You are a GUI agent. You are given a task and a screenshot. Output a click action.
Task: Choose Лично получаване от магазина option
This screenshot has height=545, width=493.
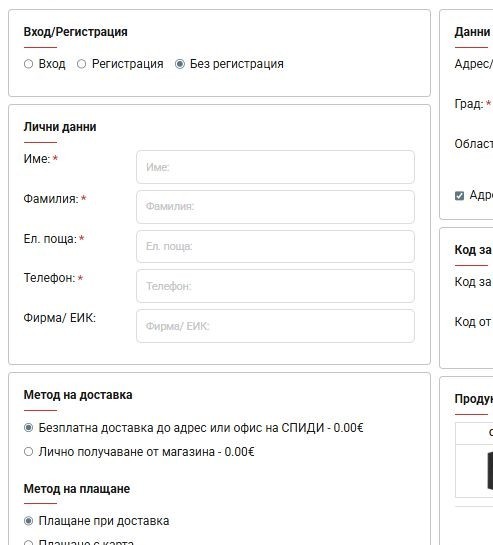coord(29,452)
